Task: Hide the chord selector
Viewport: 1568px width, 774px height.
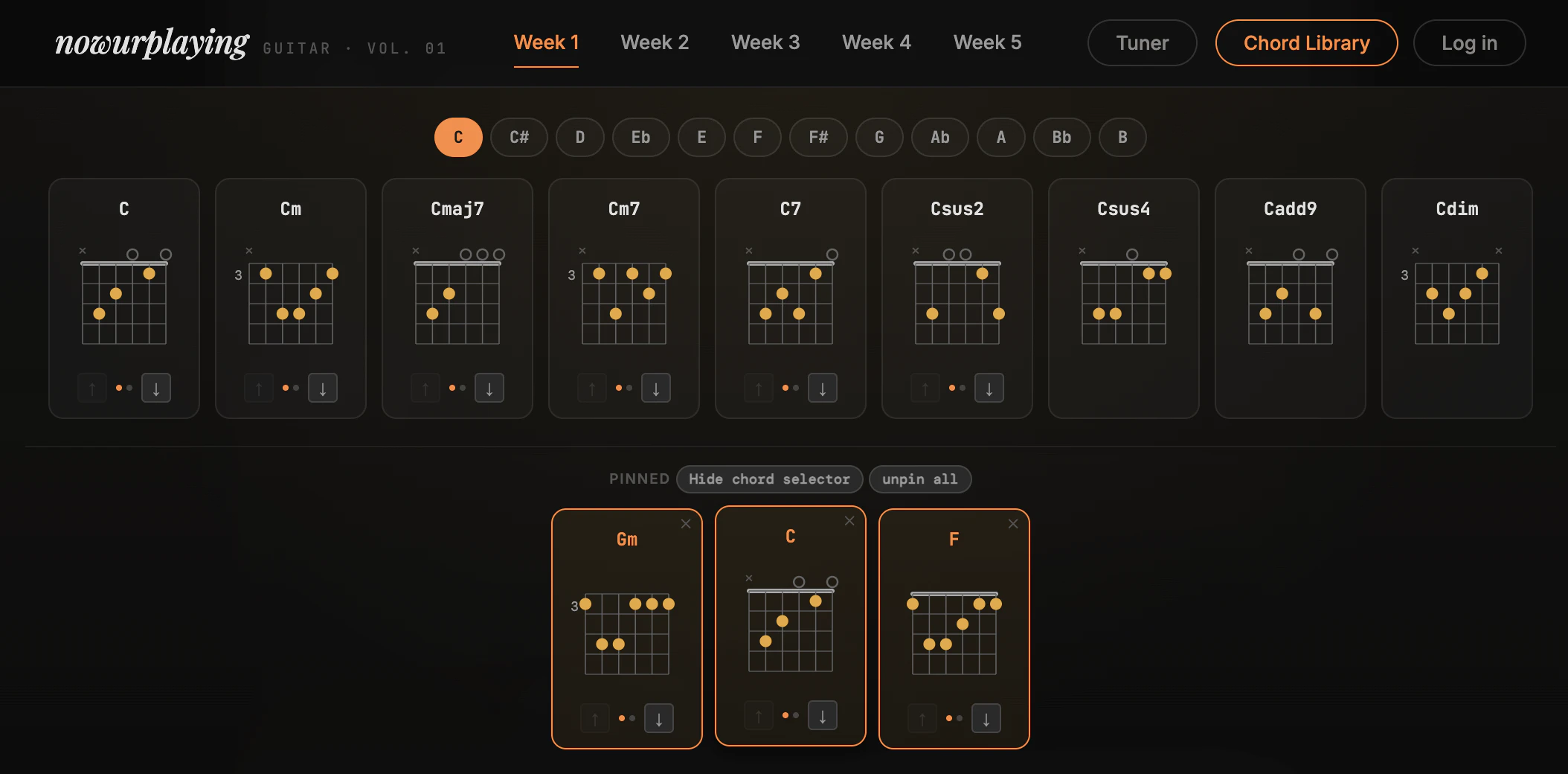Action: (769, 479)
